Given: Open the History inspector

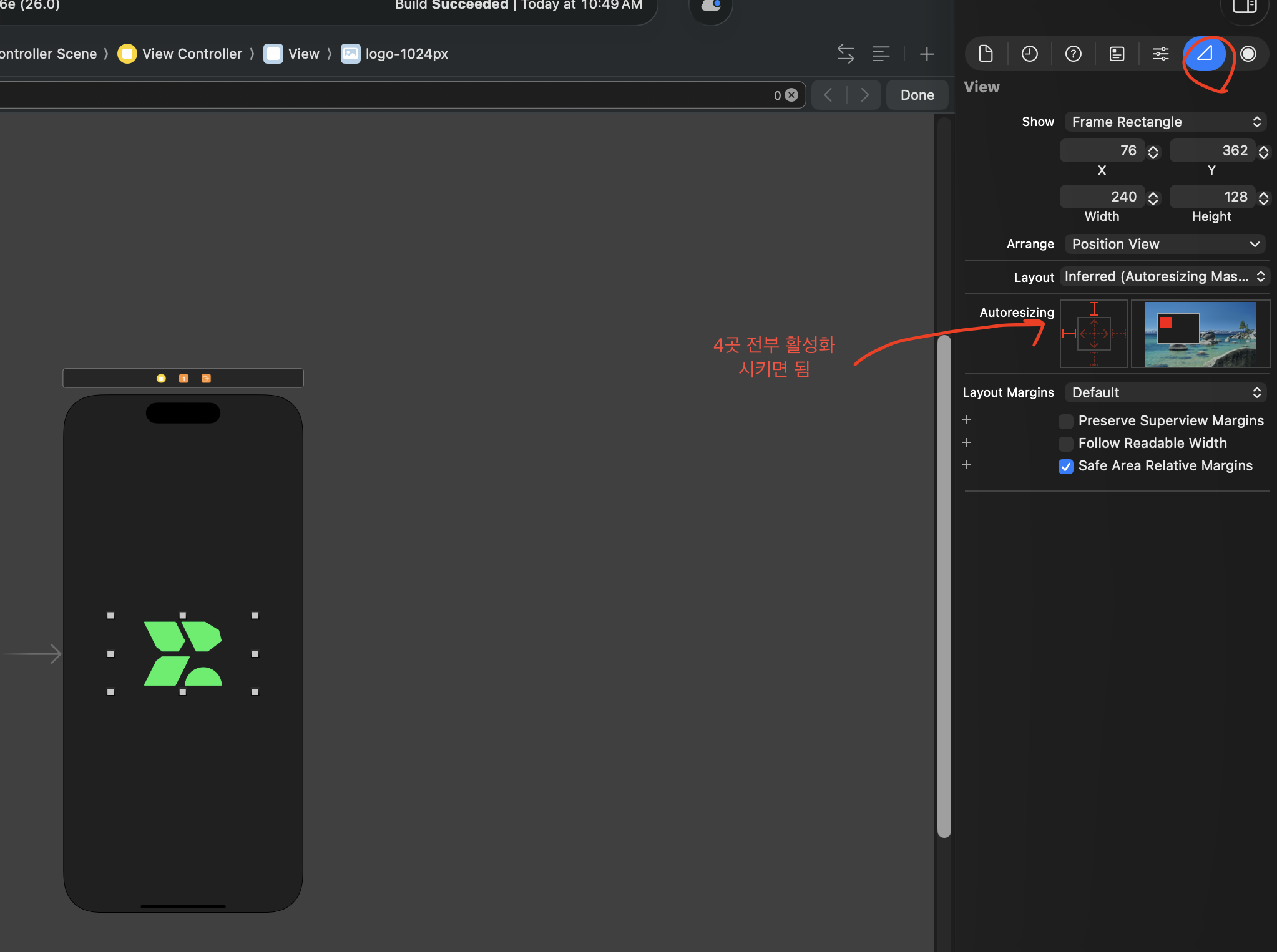Looking at the screenshot, I should coord(1029,54).
